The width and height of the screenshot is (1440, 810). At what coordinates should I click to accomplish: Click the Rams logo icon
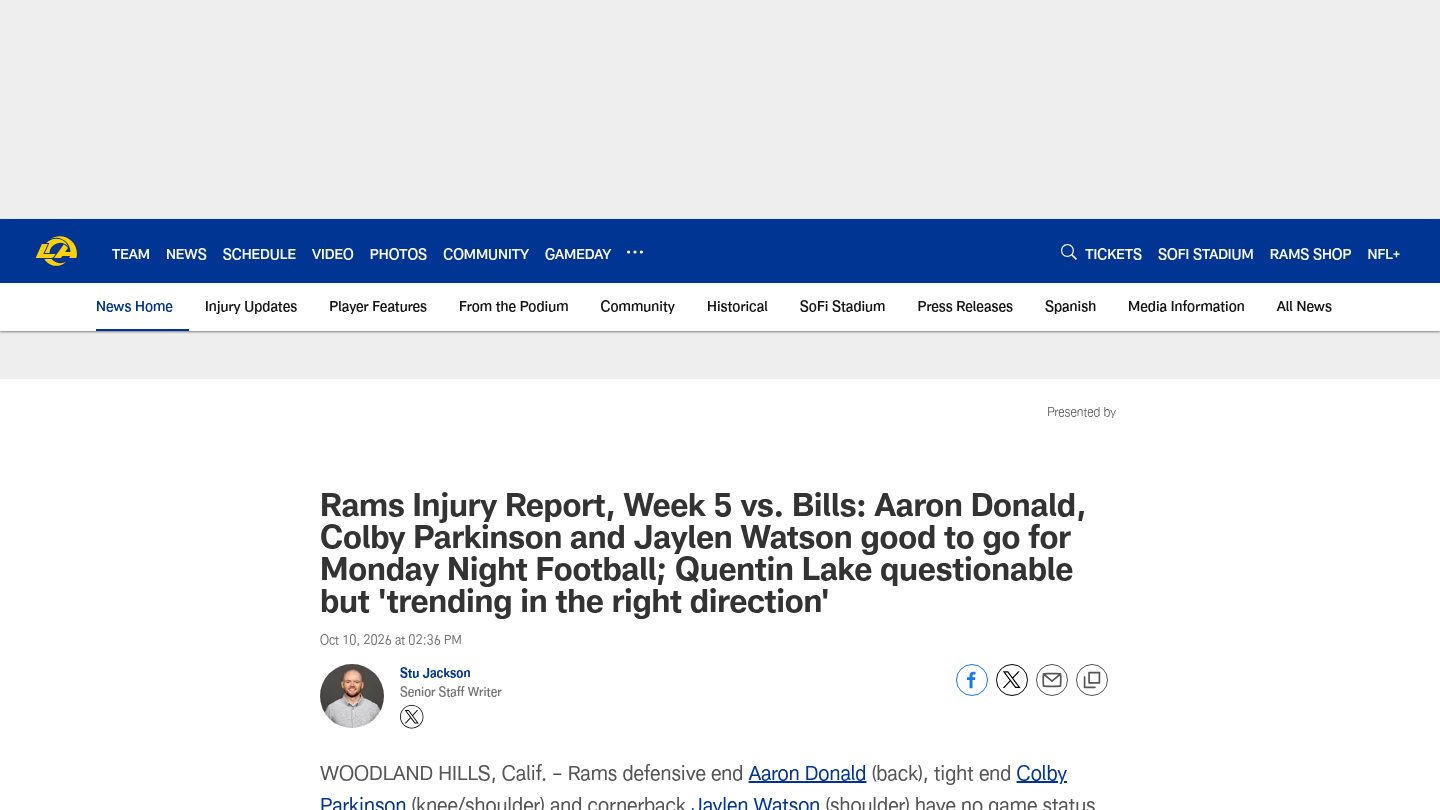(x=57, y=251)
